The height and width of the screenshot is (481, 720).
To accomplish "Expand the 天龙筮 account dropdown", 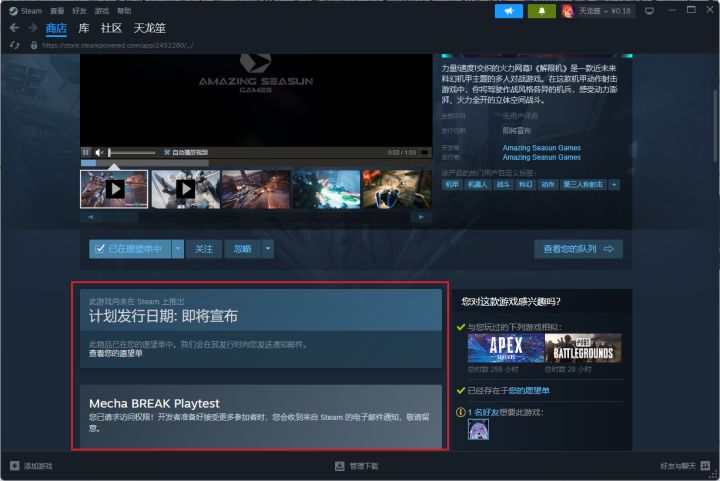I will click(x=605, y=11).
